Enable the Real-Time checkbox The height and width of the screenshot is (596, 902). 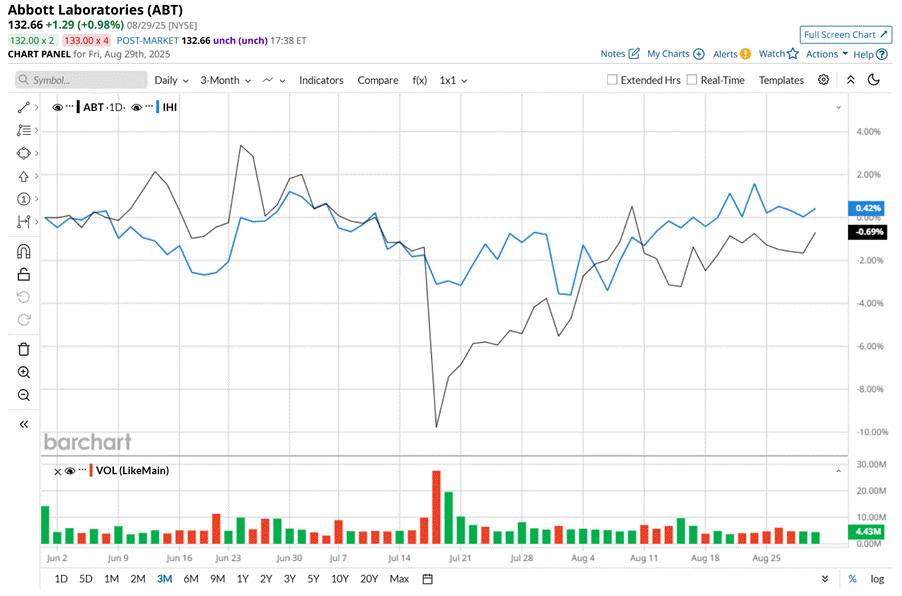(692, 80)
